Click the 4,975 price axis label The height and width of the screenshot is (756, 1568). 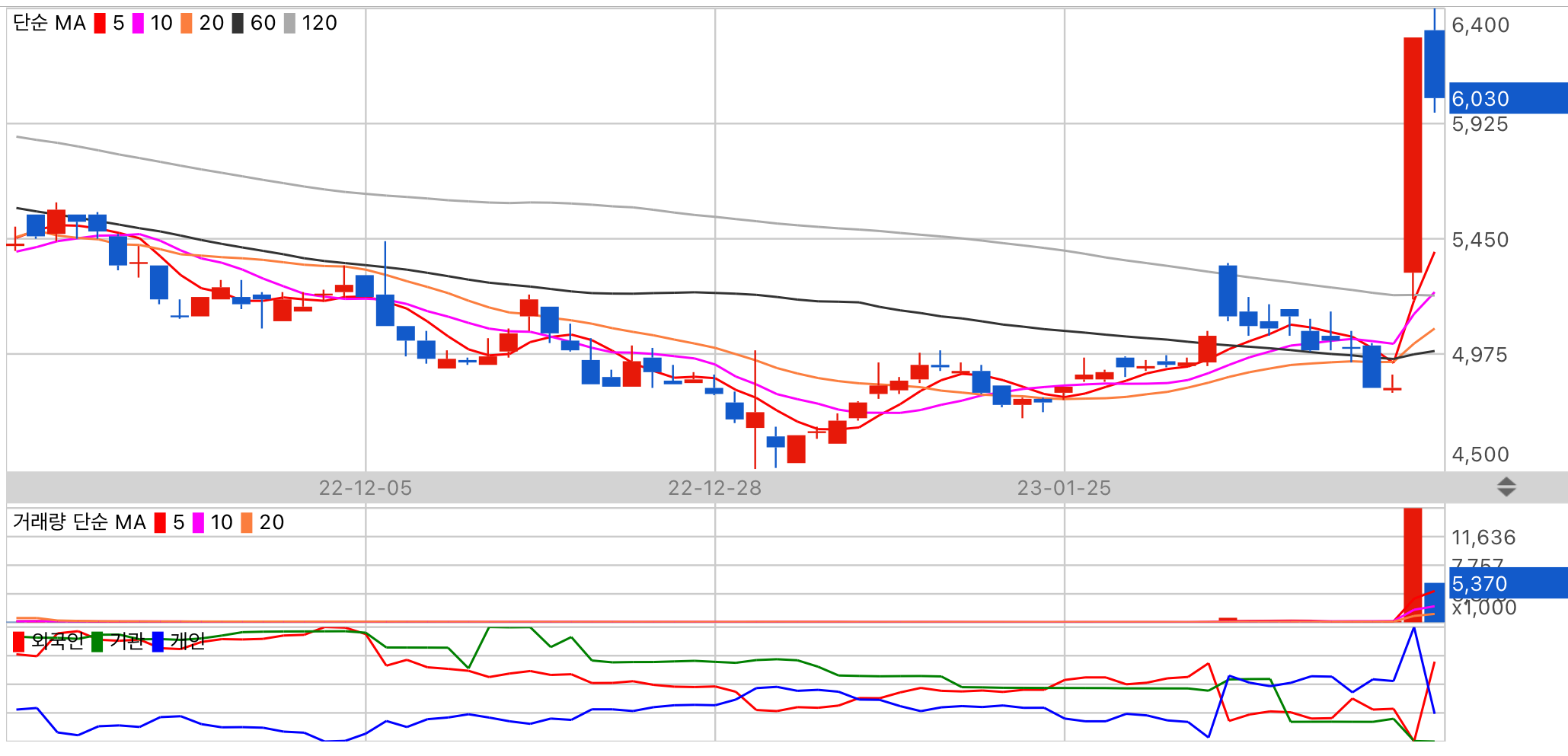(x=1480, y=355)
